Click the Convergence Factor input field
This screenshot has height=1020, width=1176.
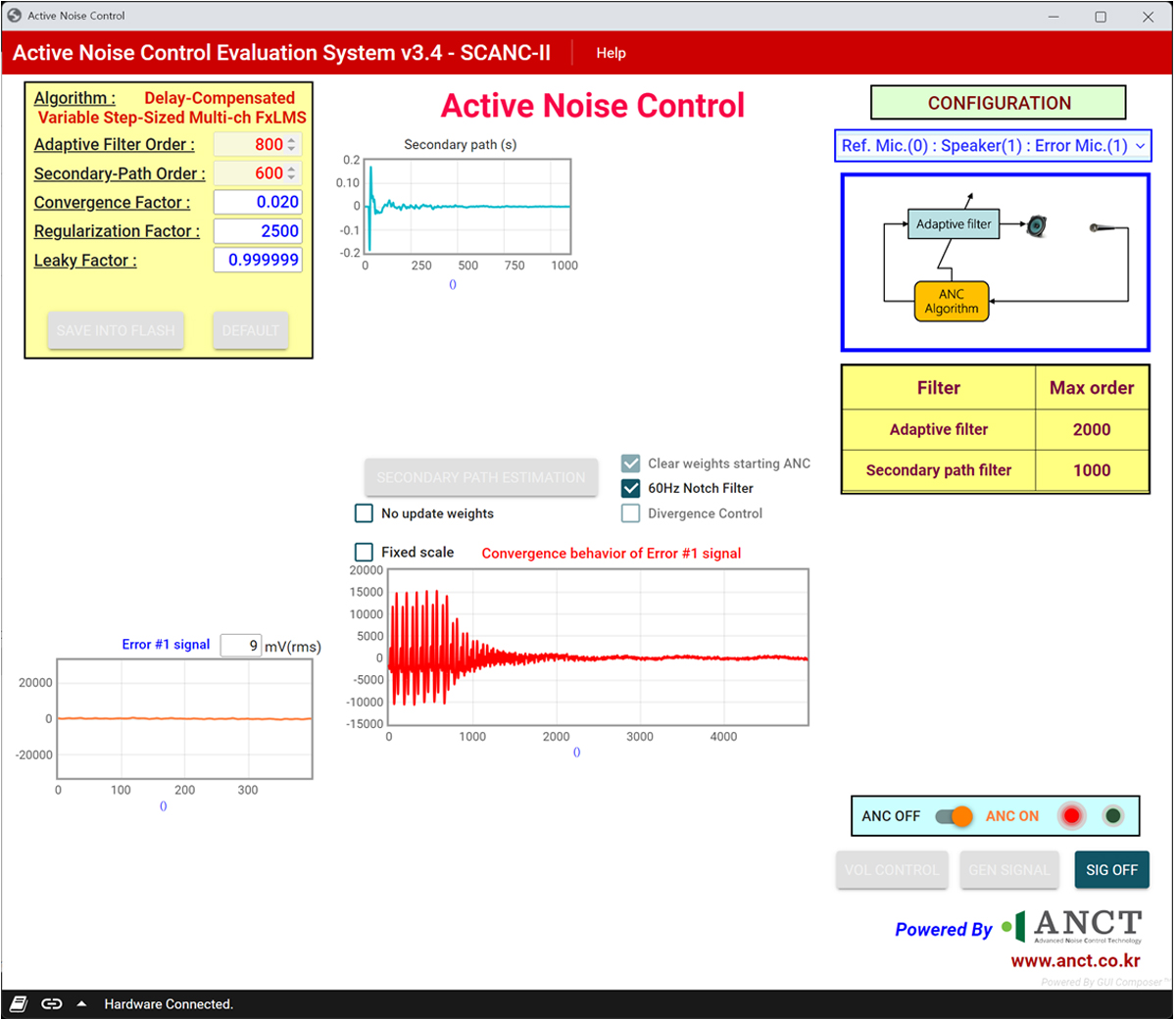258,202
